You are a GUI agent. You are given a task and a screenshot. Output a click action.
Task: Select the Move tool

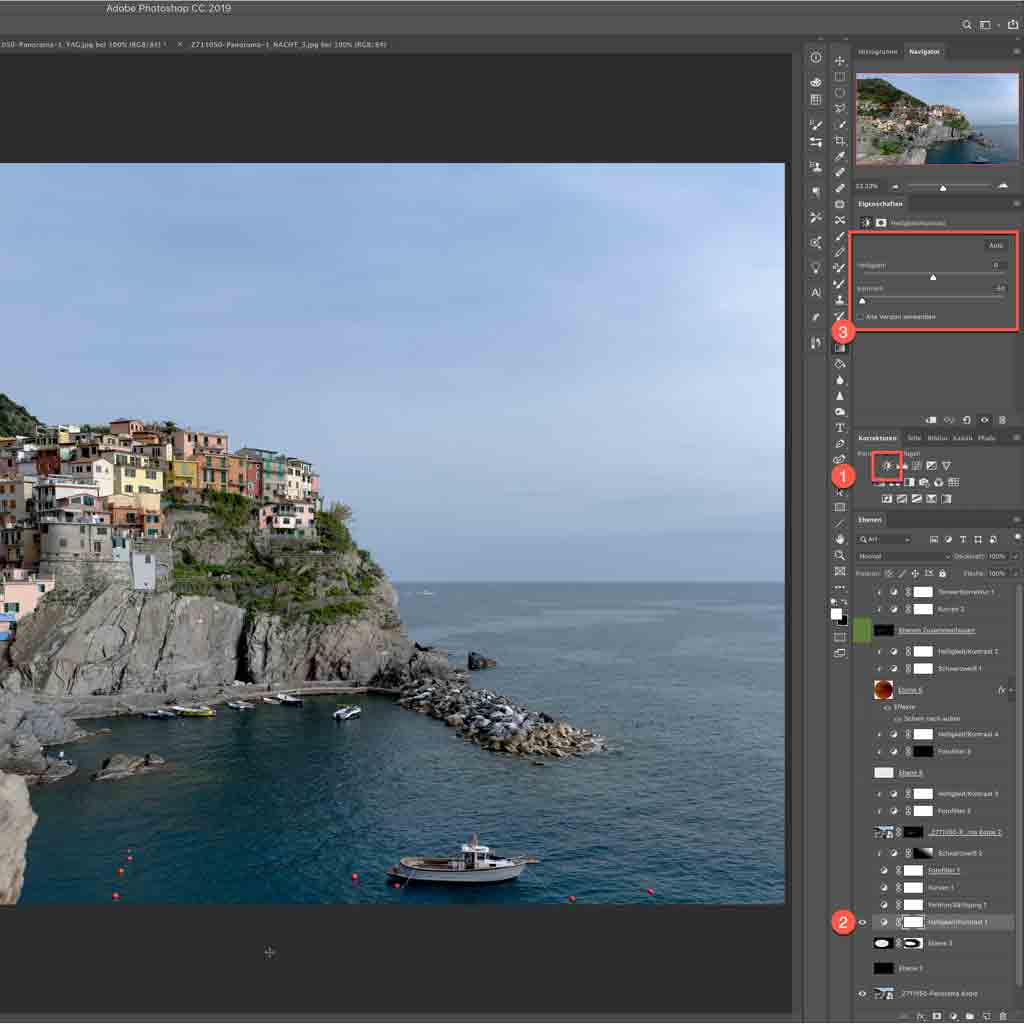(x=840, y=60)
